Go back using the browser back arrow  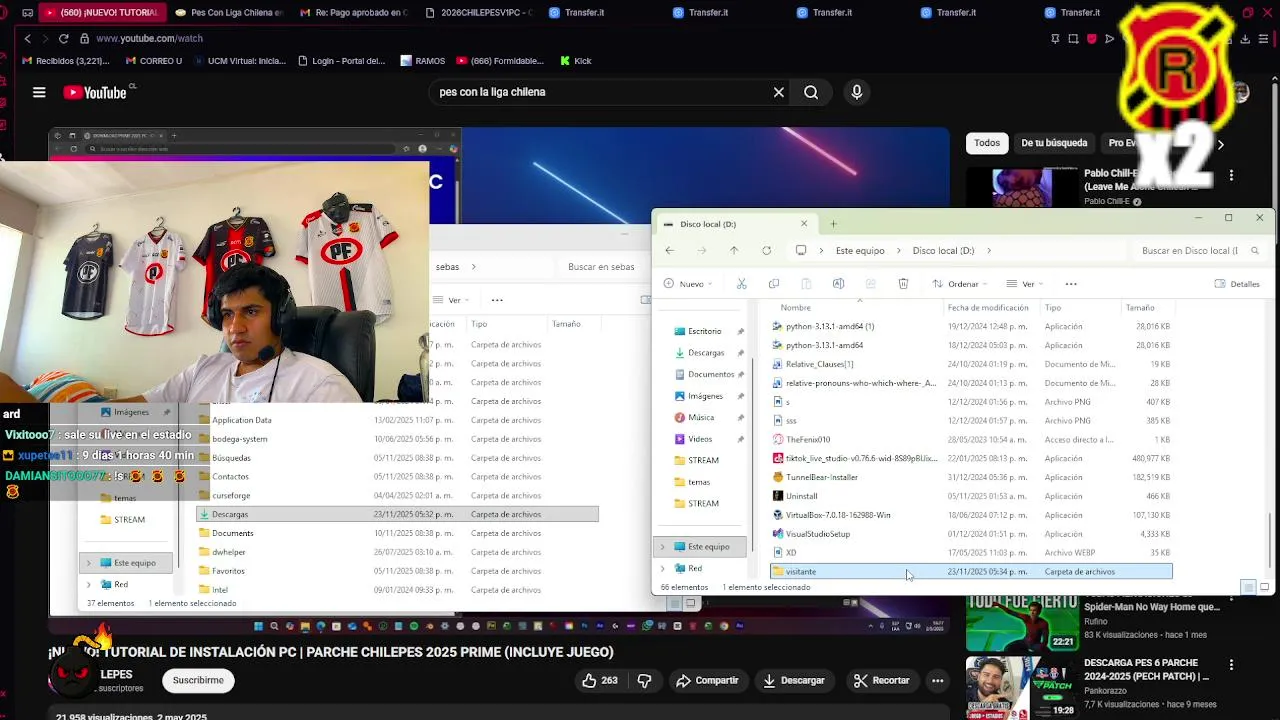pos(27,38)
